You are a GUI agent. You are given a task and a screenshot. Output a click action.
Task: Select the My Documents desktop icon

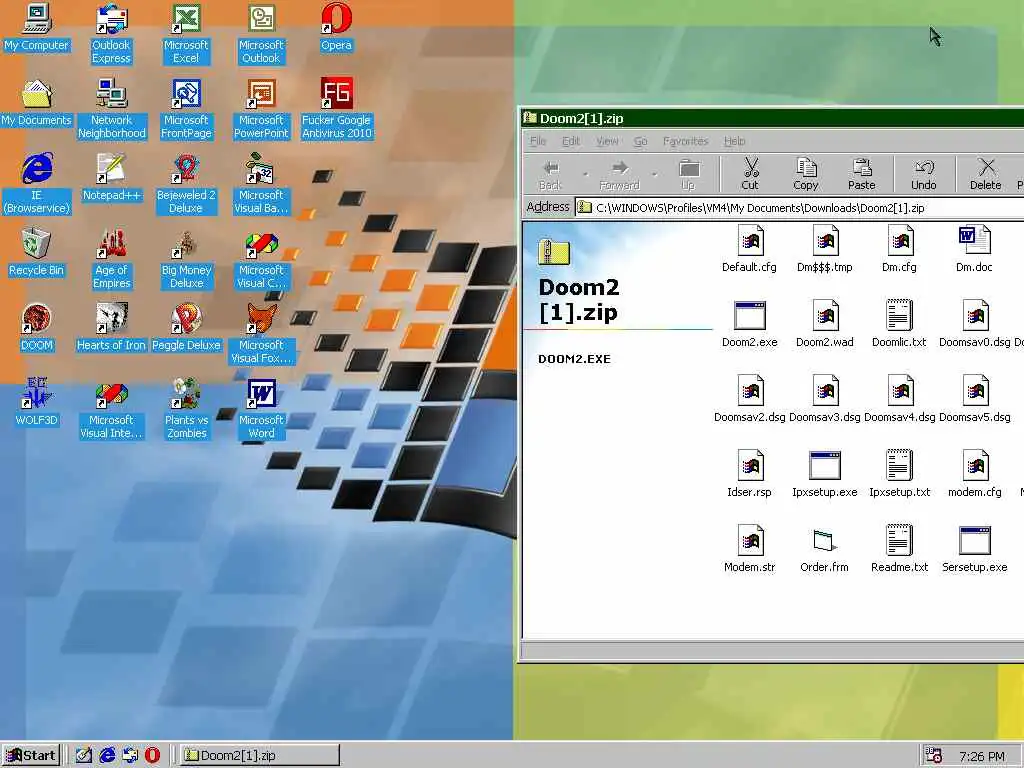[37, 103]
